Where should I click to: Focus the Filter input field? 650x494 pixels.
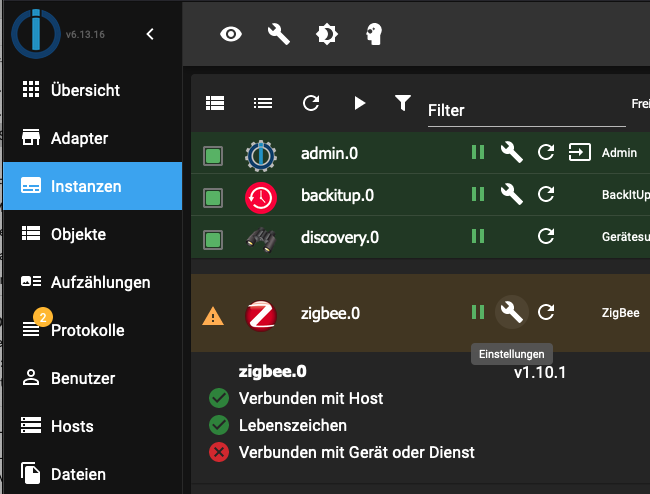(527, 111)
